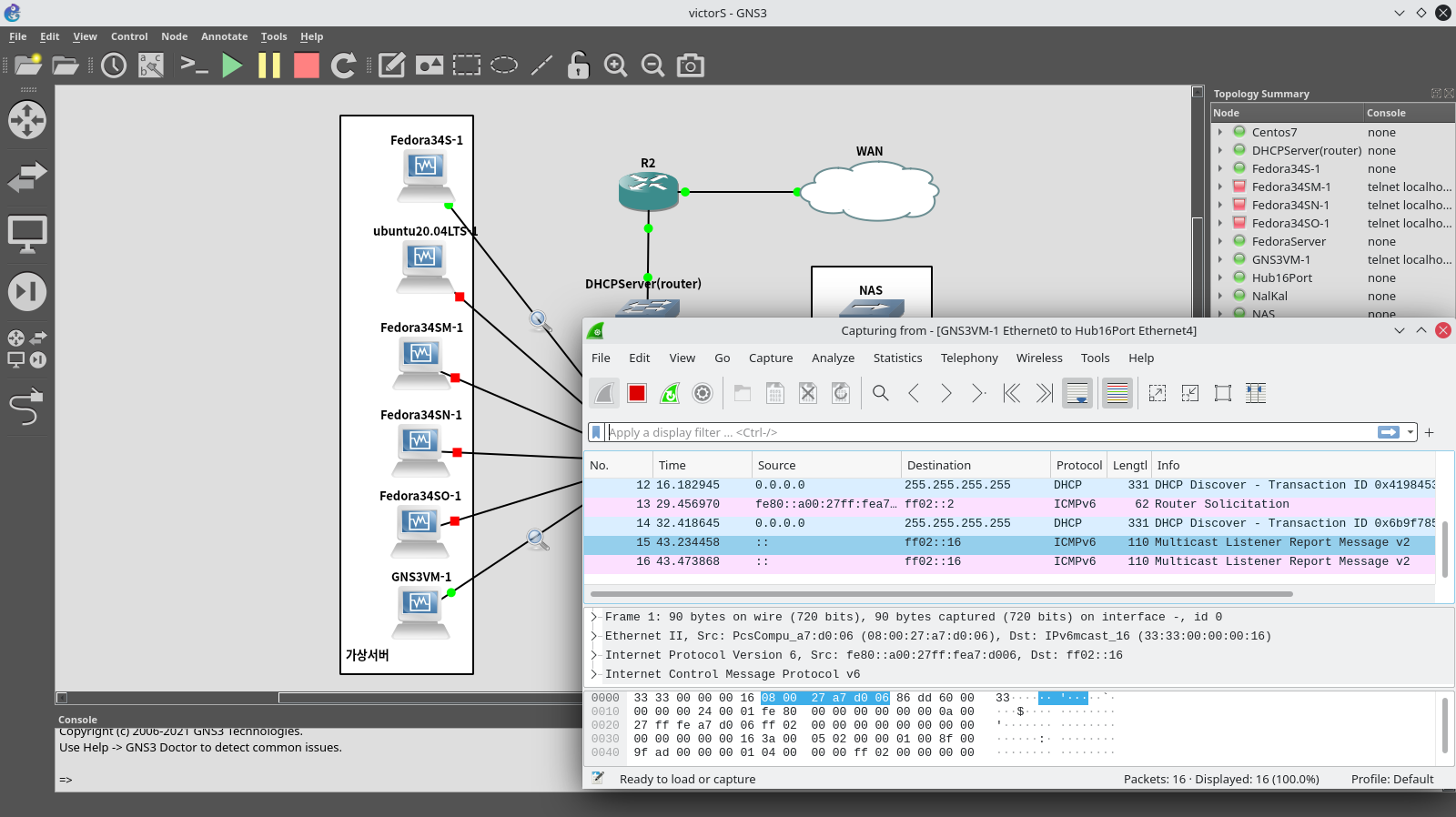The height and width of the screenshot is (817, 1456).
Task: Apply display filter arrow button
Action: (x=1389, y=433)
